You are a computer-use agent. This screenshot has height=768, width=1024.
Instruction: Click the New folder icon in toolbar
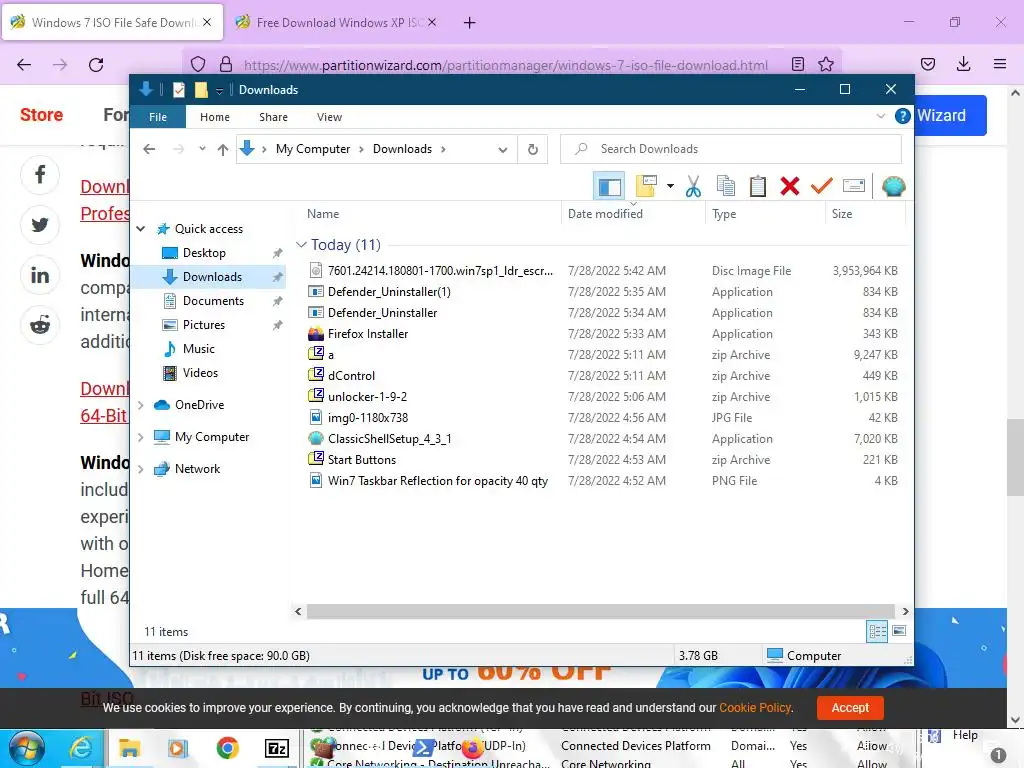pos(646,187)
